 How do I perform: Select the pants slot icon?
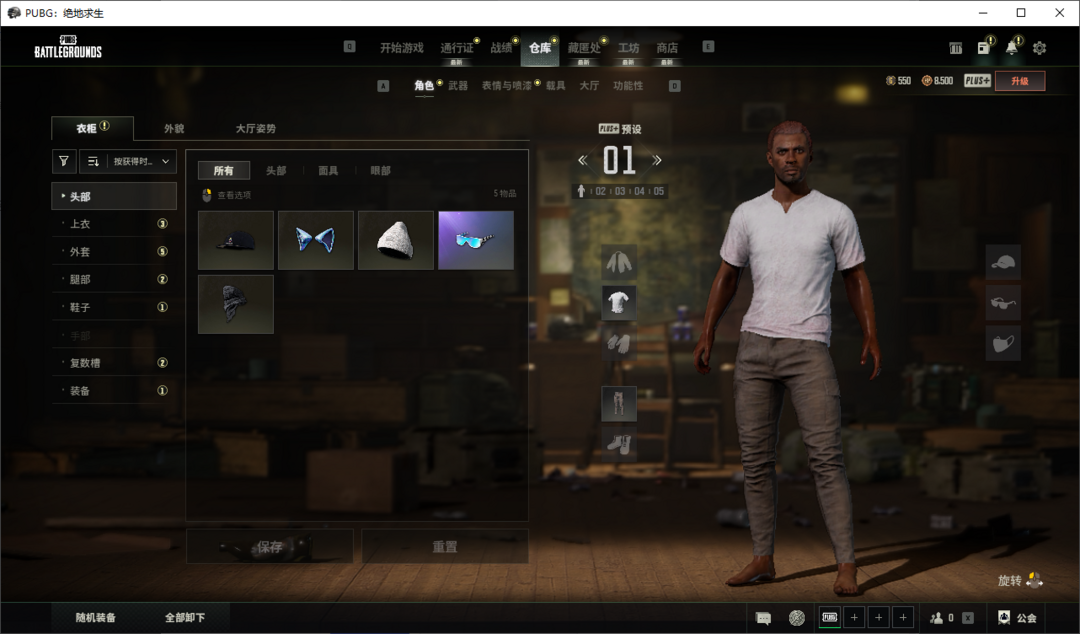[619, 403]
